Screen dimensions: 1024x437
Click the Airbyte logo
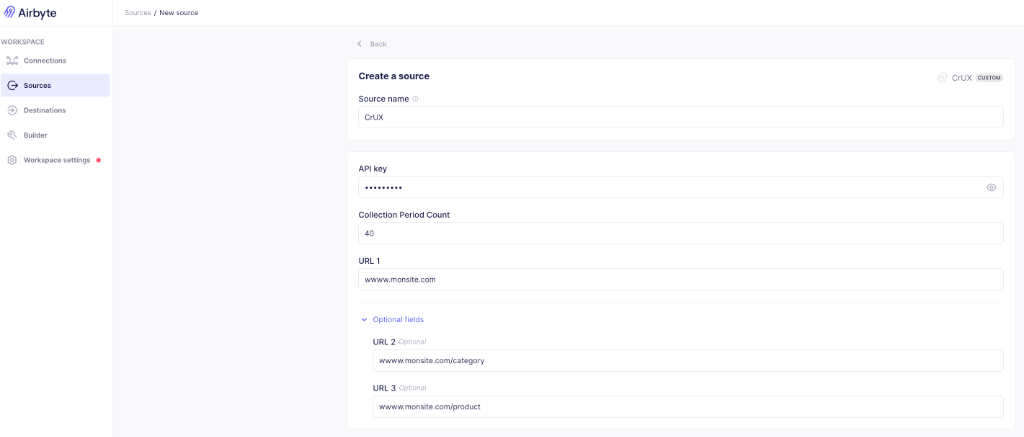coord(30,12)
